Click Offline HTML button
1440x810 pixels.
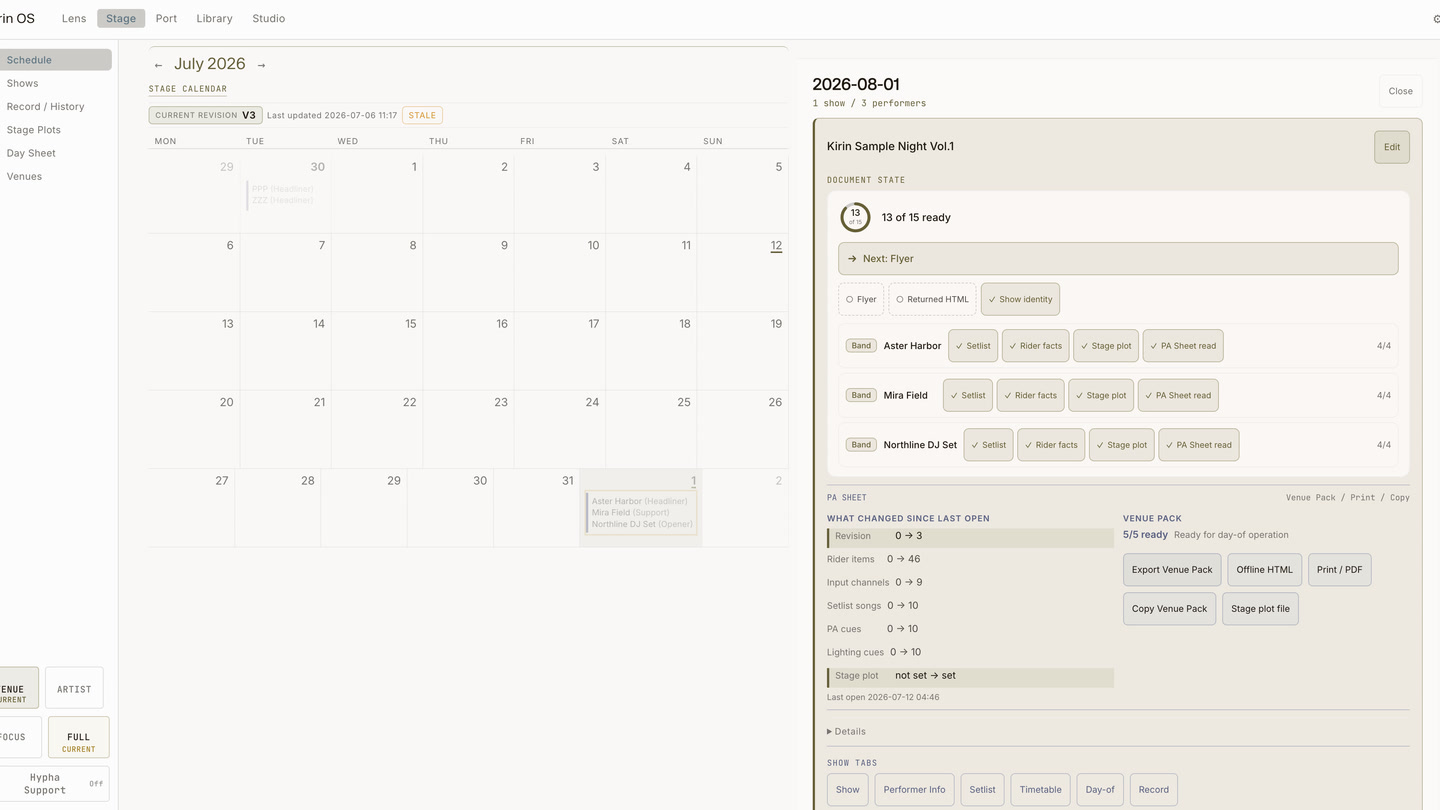pyautogui.click(x=1264, y=570)
